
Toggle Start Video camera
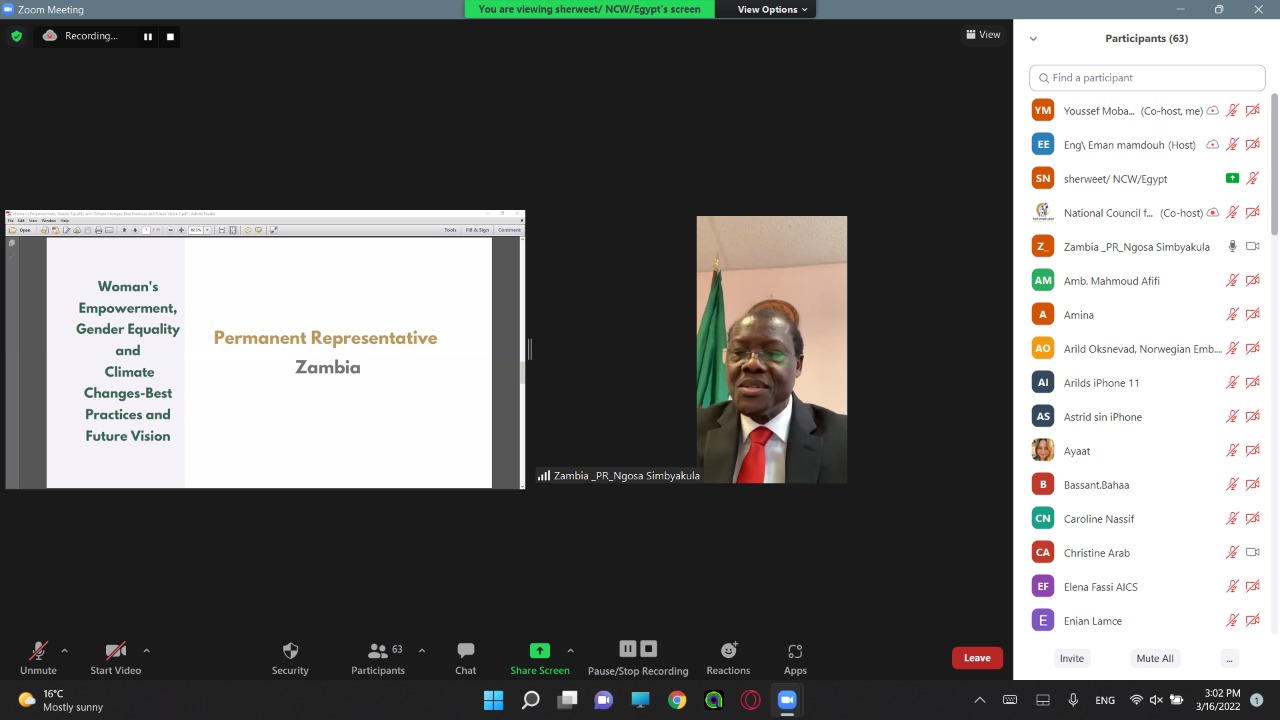click(x=115, y=657)
